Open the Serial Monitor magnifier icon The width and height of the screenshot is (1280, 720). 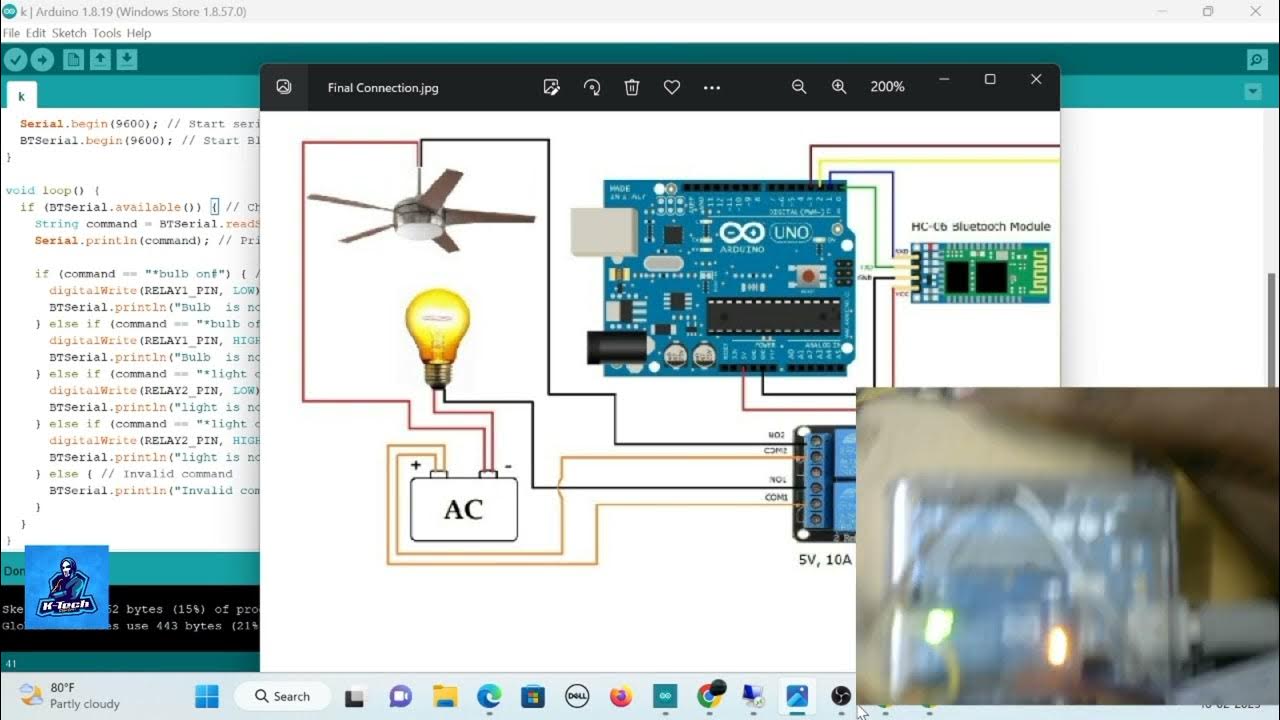tap(1257, 60)
